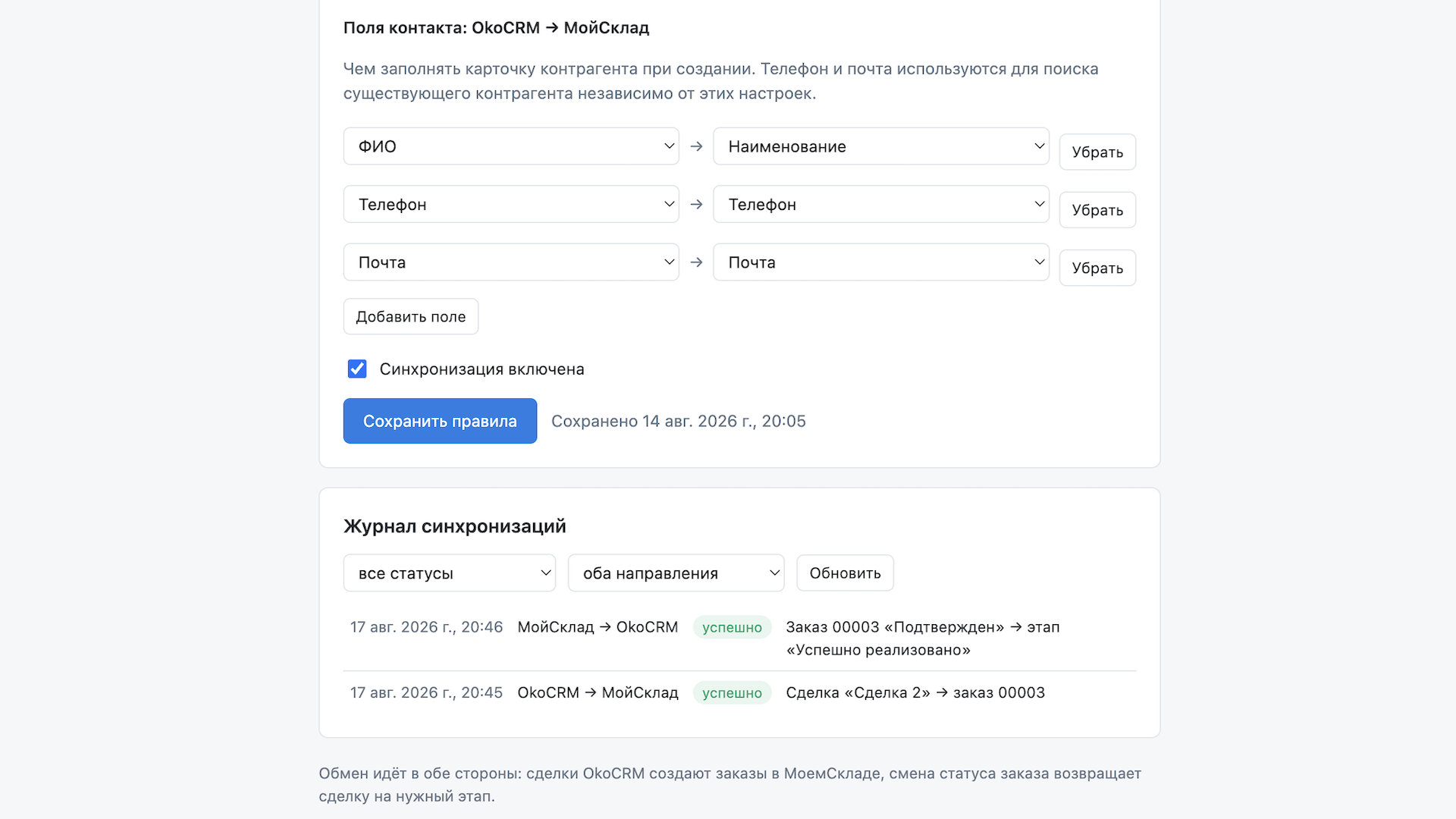Click description «Чем заполнять карточку контрагента»
This screenshot has height=819, width=1456.
tap(721, 81)
